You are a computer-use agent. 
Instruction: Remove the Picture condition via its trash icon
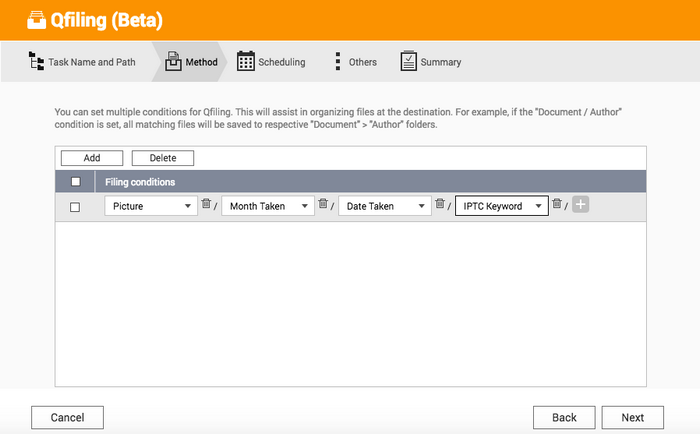click(206, 204)
